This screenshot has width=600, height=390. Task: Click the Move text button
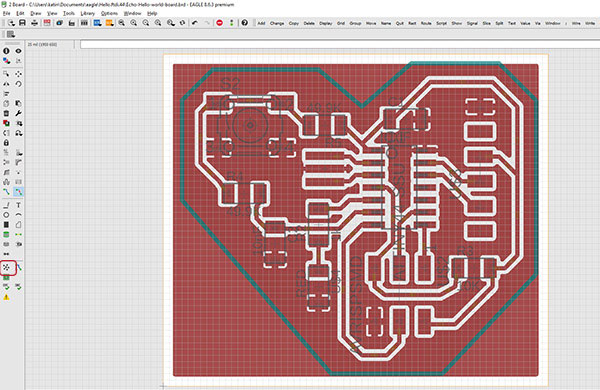point(371,23)
